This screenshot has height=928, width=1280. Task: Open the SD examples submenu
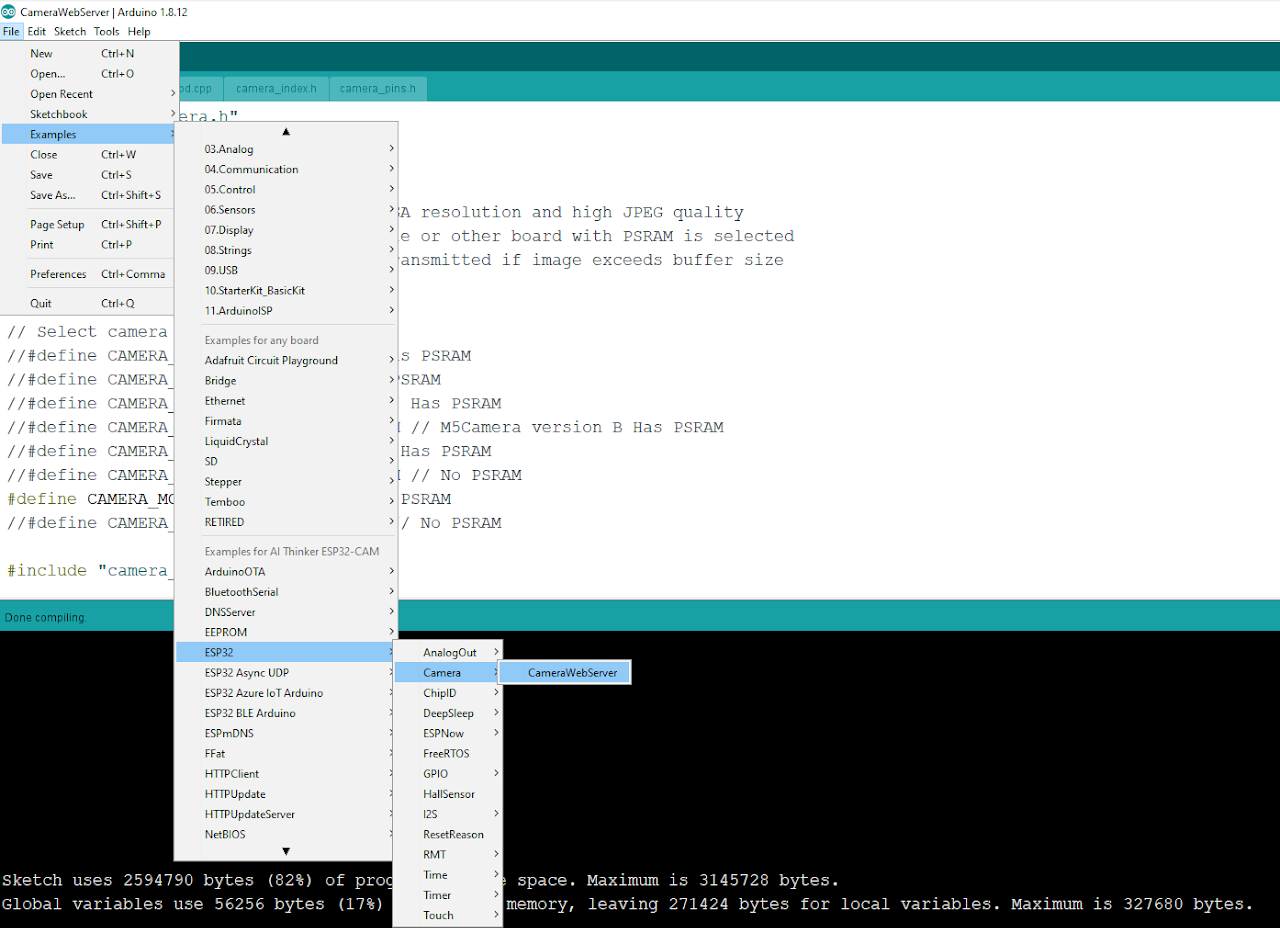pyautogui.click(x=286, y=461)
